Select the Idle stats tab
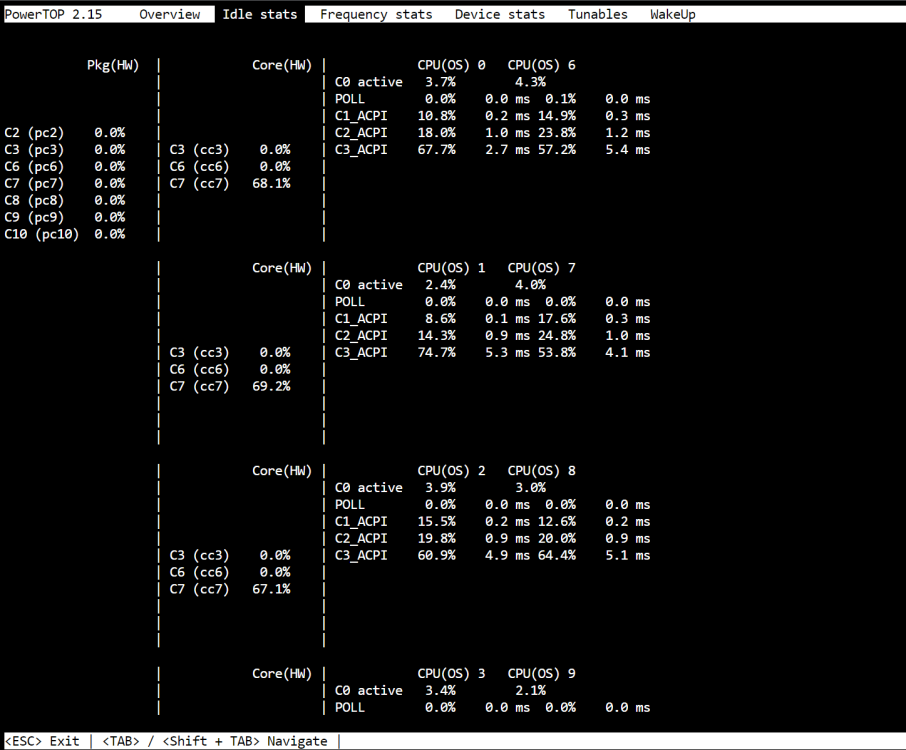Image resolution: width=906 pixels, height=750 pixels. tap(259, 14)
